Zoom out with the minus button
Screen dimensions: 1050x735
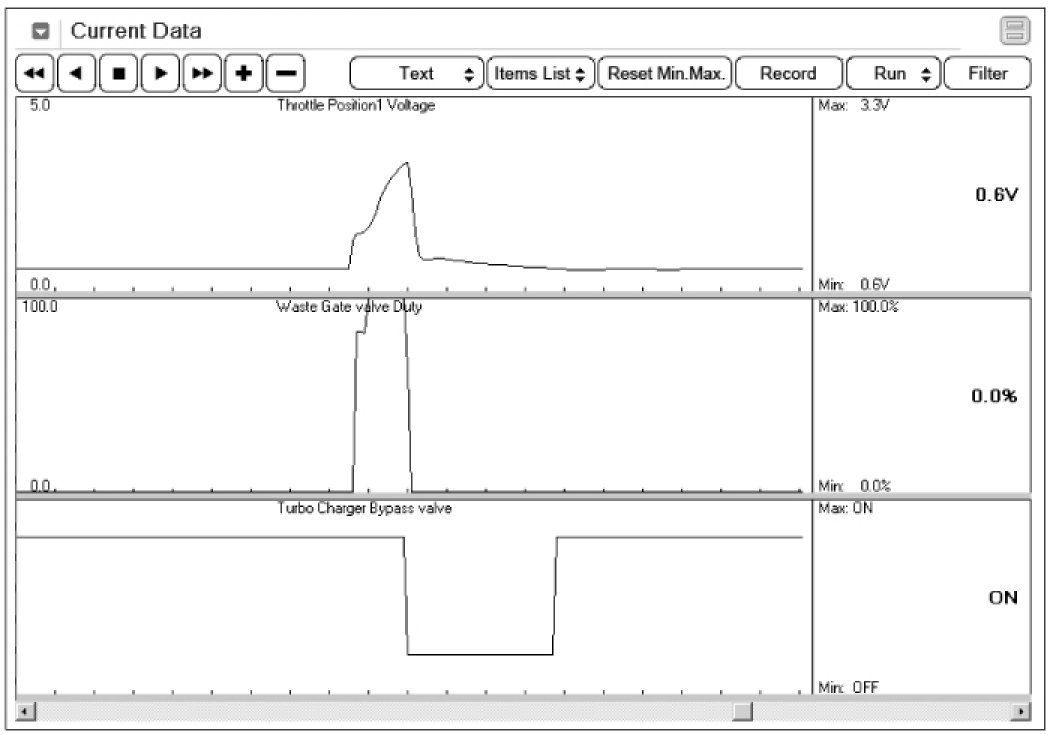[x=285, y=74]
